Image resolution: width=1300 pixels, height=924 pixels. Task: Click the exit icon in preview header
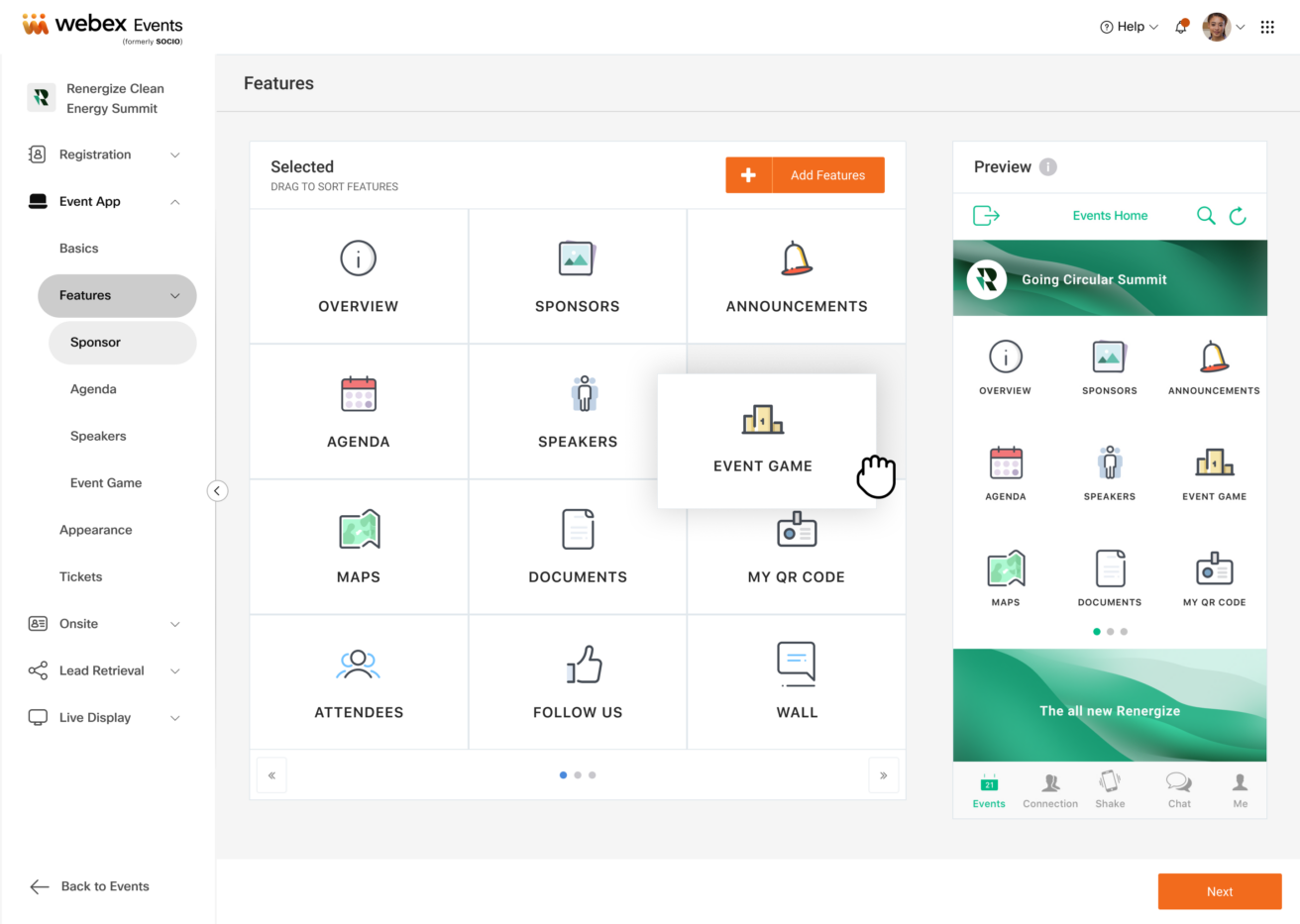[986, 216]
